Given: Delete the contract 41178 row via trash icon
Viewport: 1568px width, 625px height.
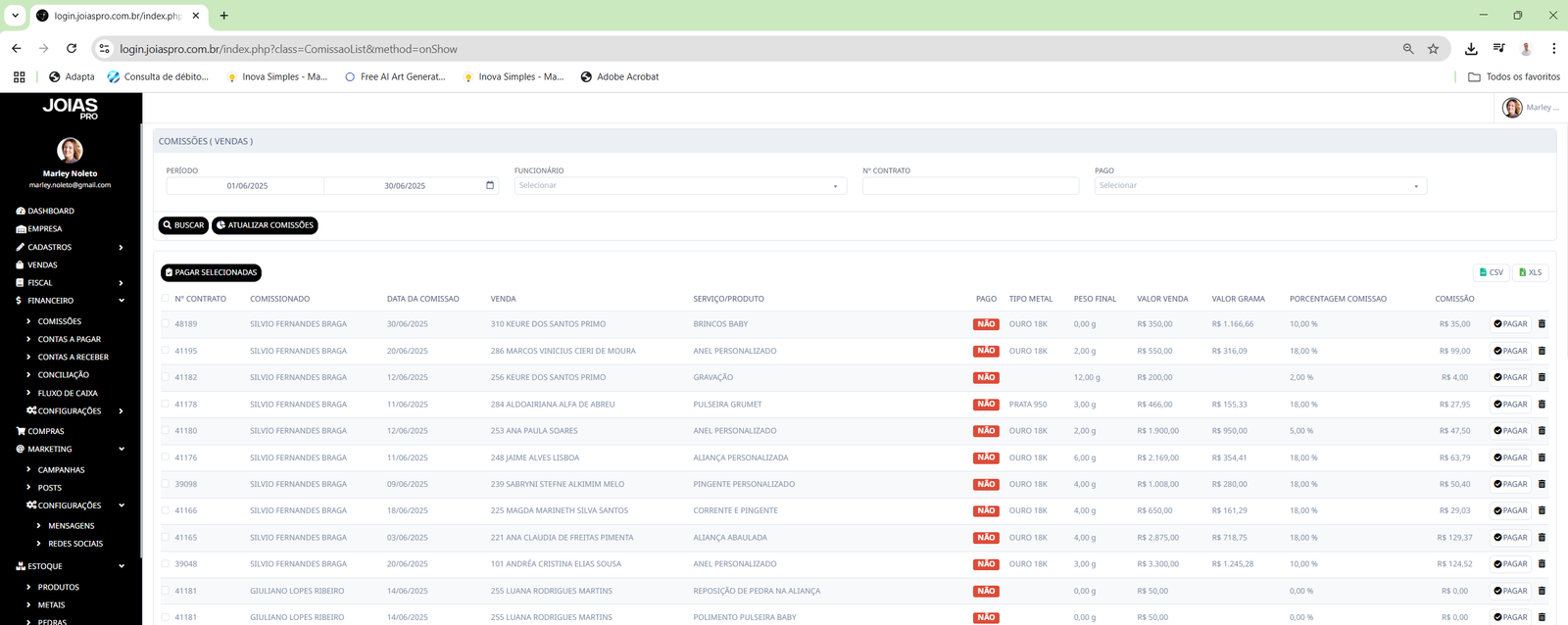Looking at the screenshot, I should [x=1542, y=405].
